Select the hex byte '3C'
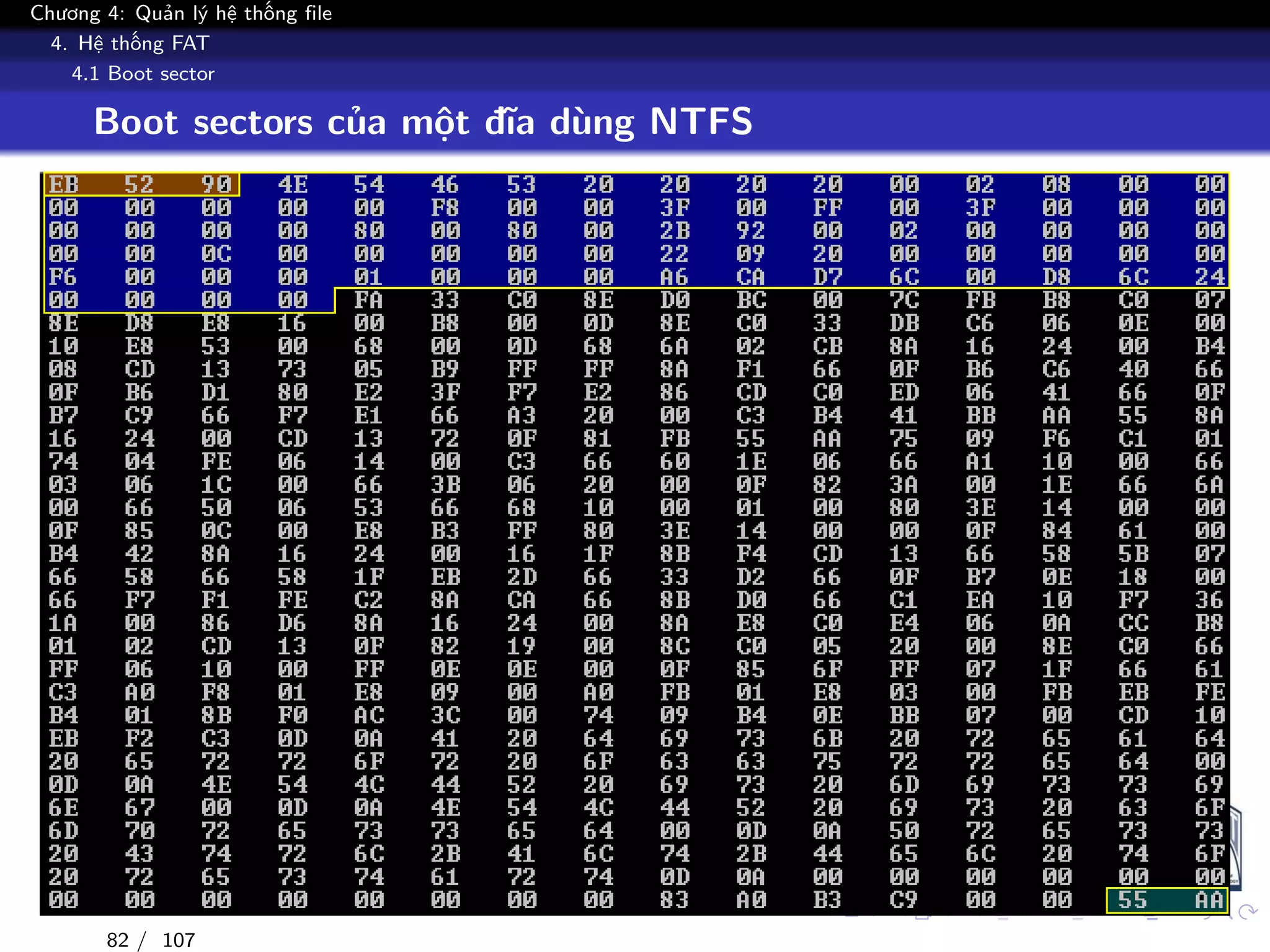 click(x=445, y=716)
